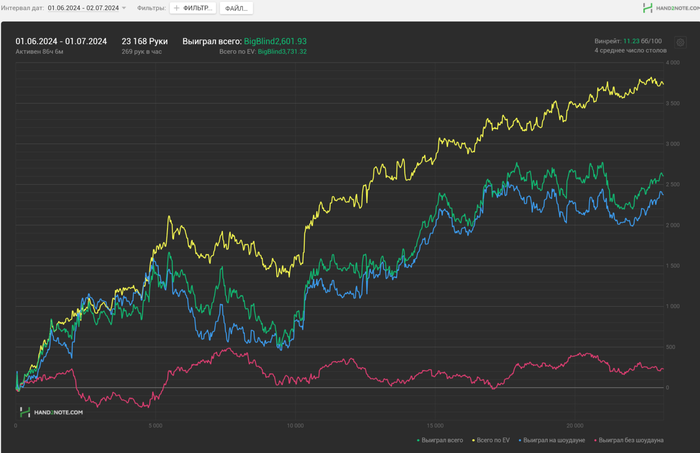700x453 pixels.
Task: Click the Винрейт 11.23 бб/100 stat
Action: [x=628, y=41]
